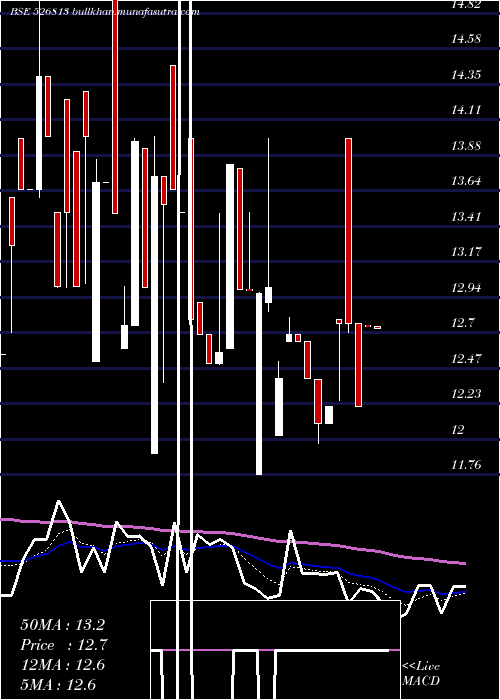Click the 13.88 price axis label
This screenshot has height=700, width=500.
466,146
